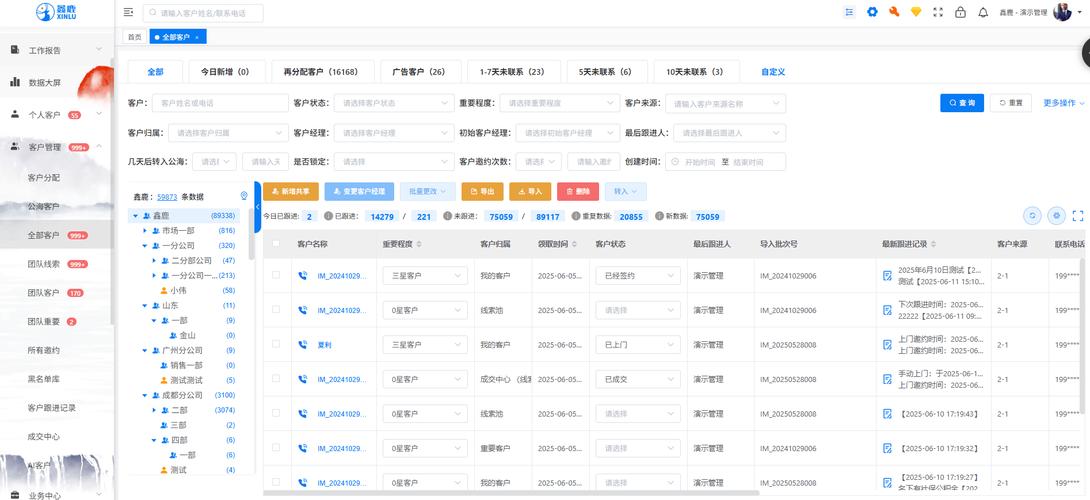
Task: Check the row with 已成交 status
Action: pos(276,378)
